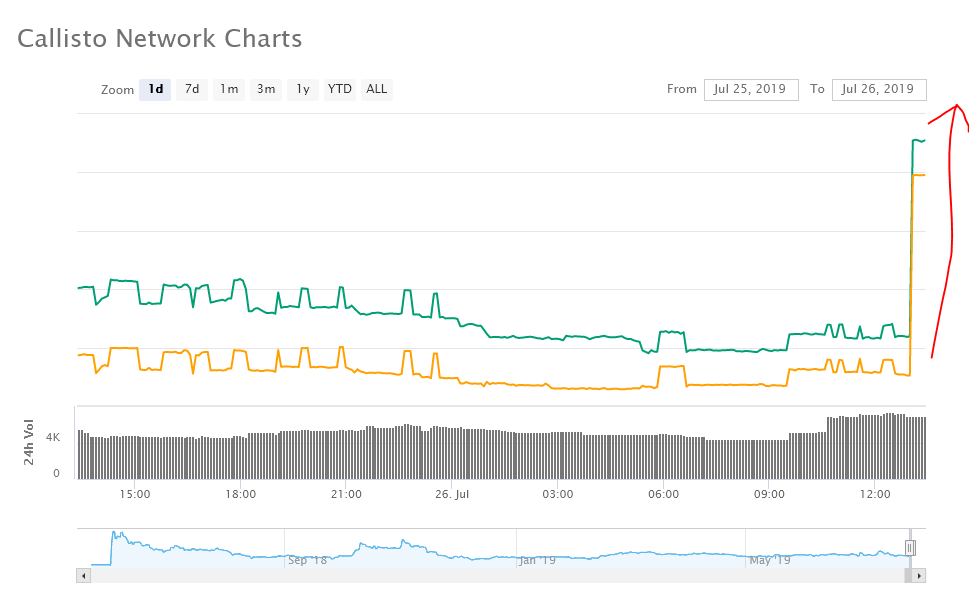The width and height of the screenshot is (969, 596).
Task: Click the horizontal navigator scrollbar track
Action: (497, 576)
